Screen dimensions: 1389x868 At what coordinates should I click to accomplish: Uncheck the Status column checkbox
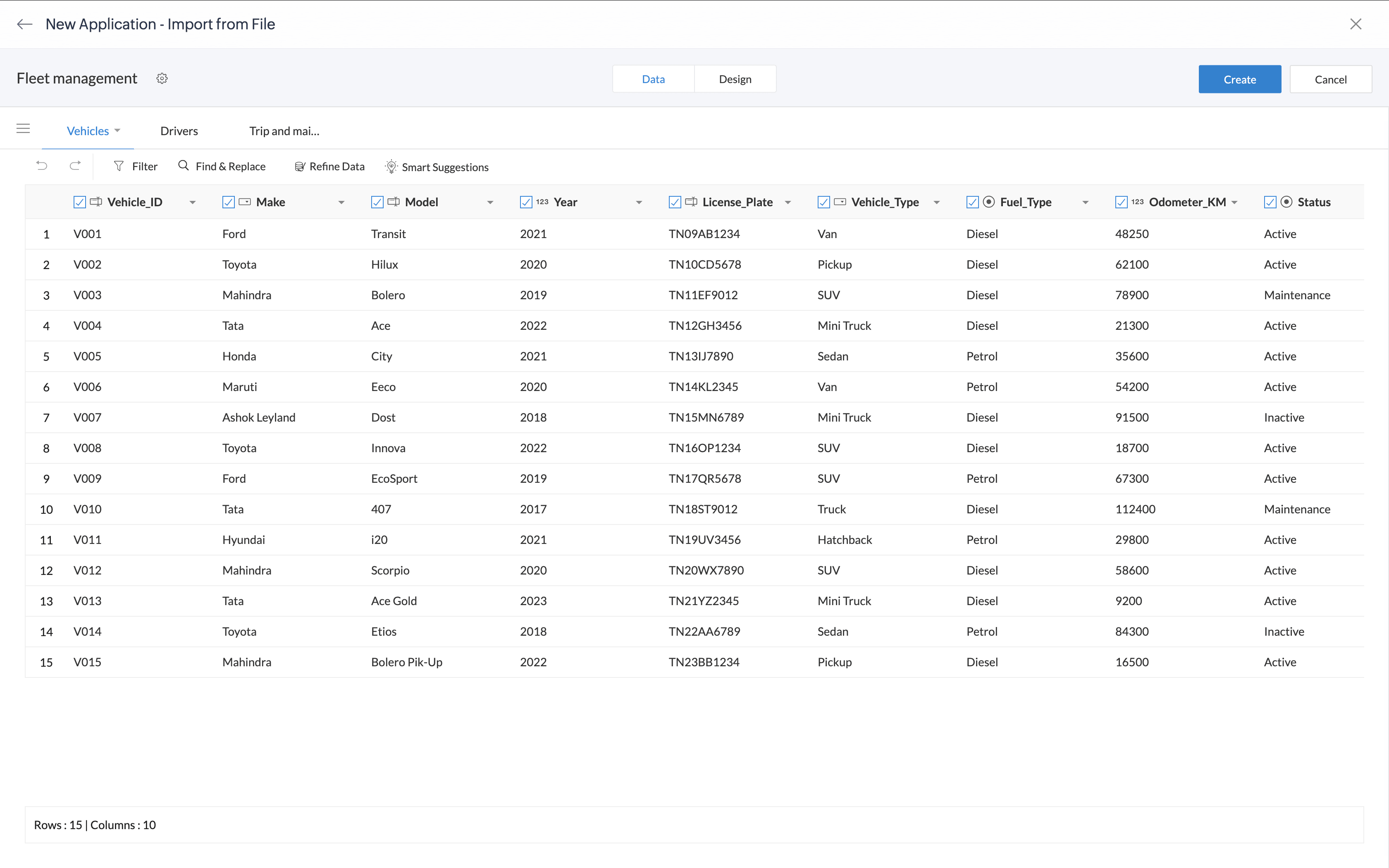point(1270,202)
